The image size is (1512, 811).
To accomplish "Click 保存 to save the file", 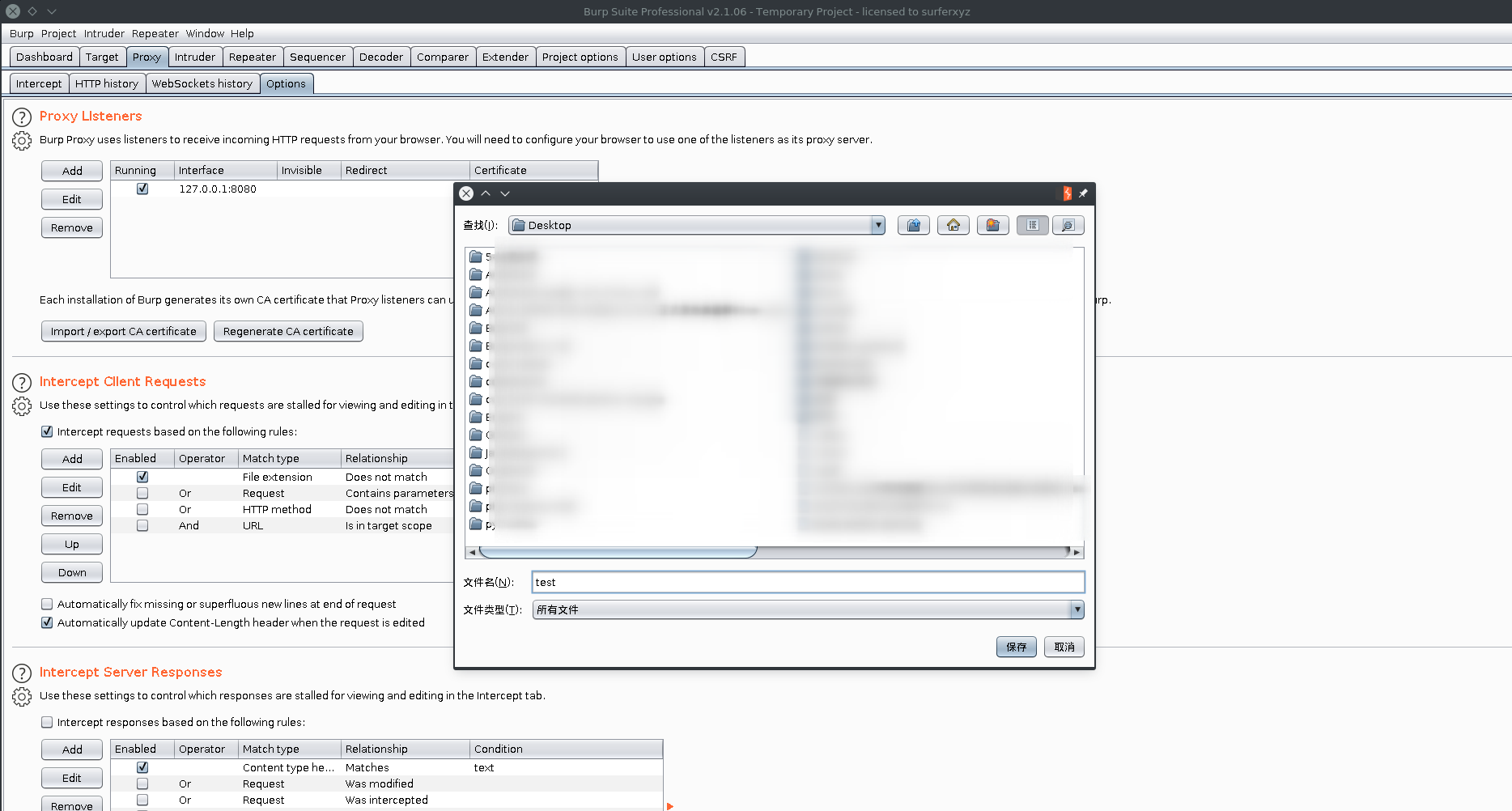I will (x=1017, y=647).
